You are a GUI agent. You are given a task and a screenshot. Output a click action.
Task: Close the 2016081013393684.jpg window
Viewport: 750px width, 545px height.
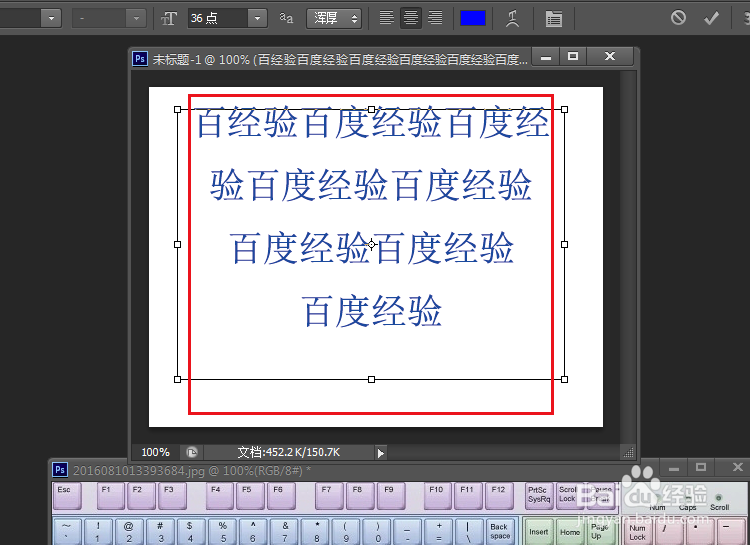(737, 467)
